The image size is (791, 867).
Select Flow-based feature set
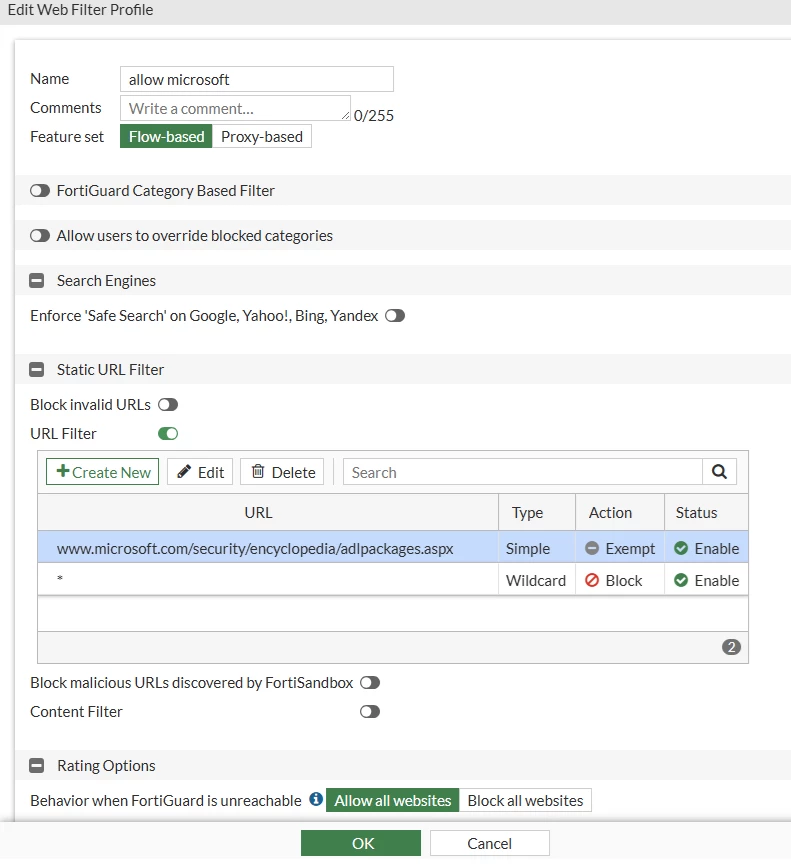tap(166, 137)
